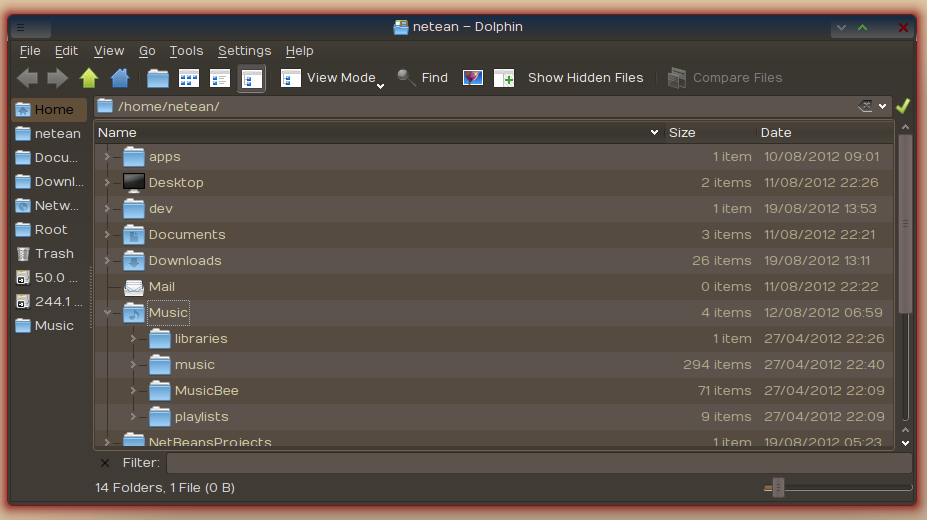927x520 pixels.
Task: Sort by Date column header
Action: coord(825,132)
